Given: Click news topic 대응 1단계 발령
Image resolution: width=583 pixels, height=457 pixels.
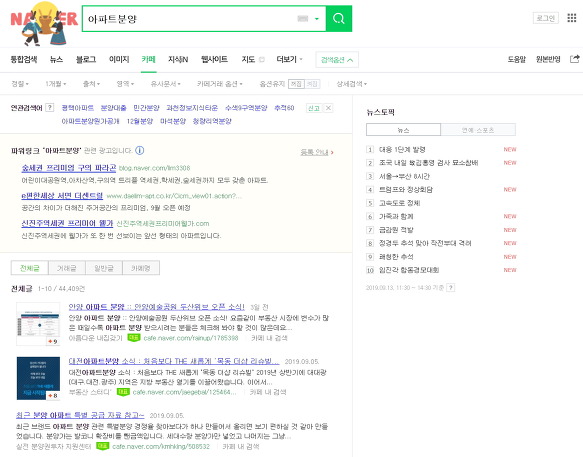Looking at the screenshot, I should coord(402,149).
